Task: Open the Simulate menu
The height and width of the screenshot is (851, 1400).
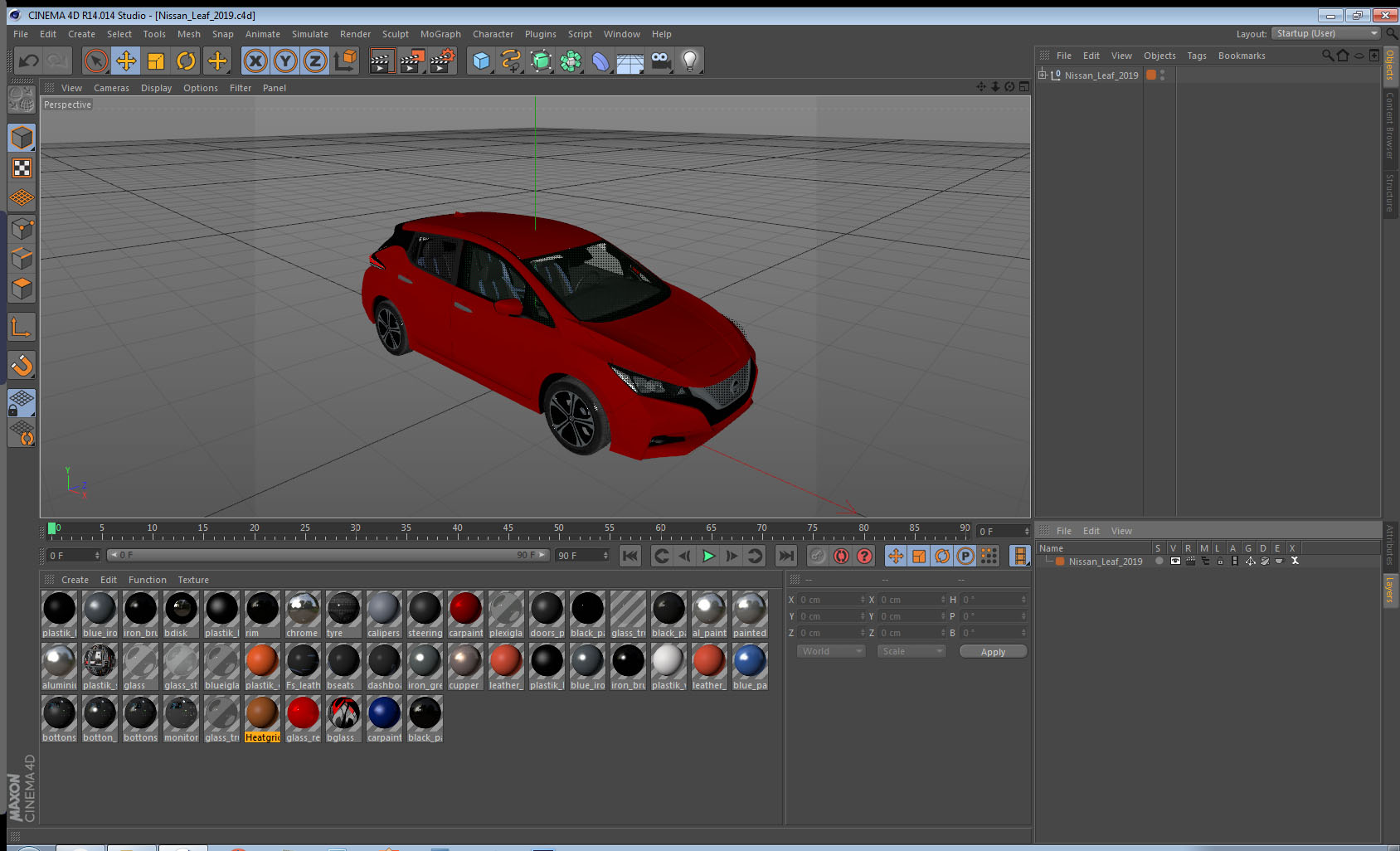Action: click(x=310, y=34)
